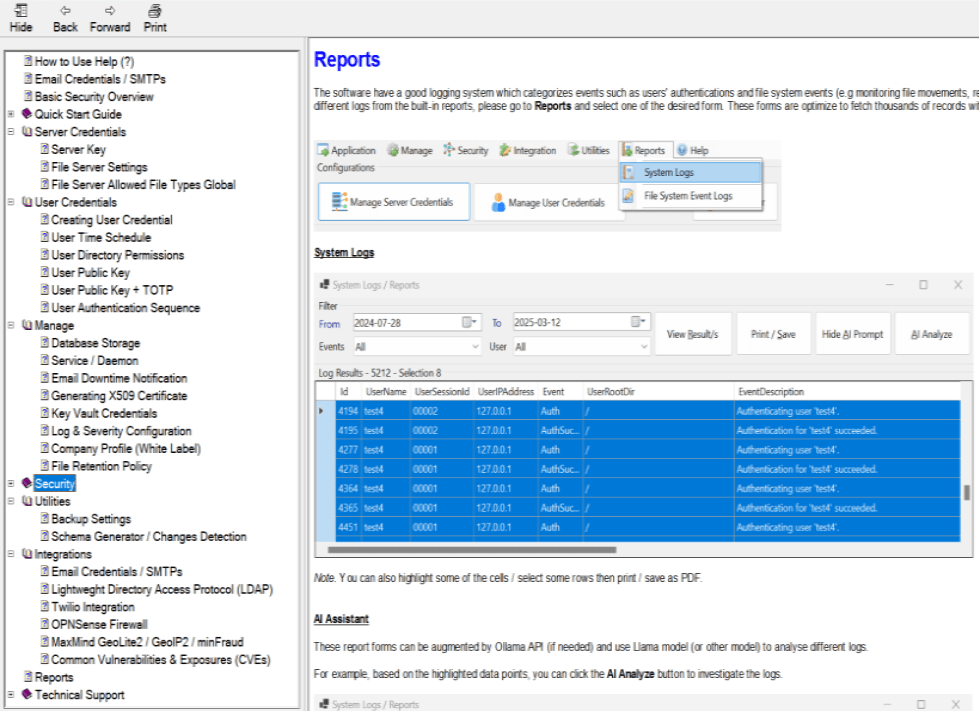Click the Hide AI Prompt button
Image resolution: width=979 pixels, height=711 pixels.
tap(852, 334)
